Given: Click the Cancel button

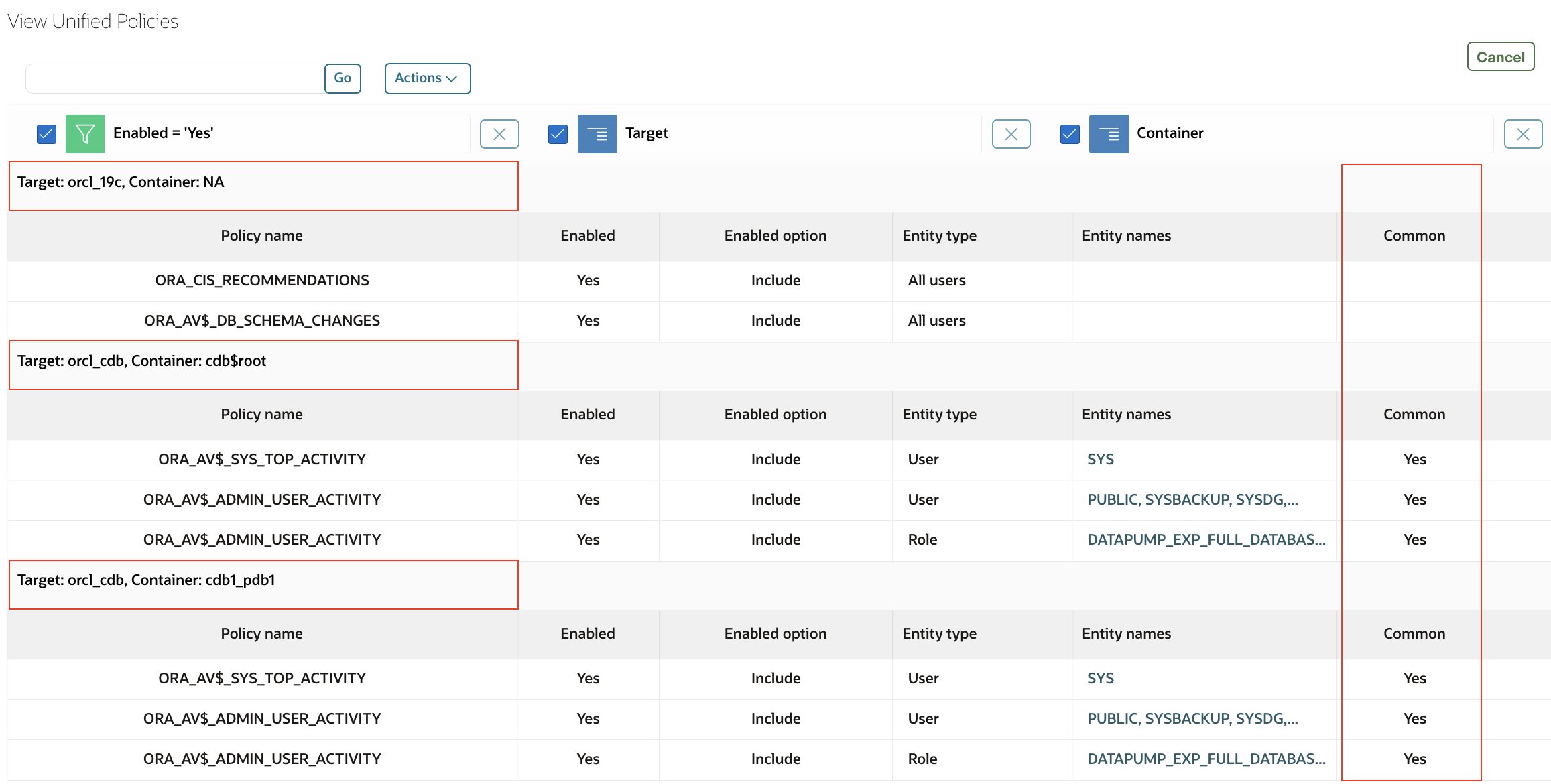Looking at the screenshot, I should 1500,56.
